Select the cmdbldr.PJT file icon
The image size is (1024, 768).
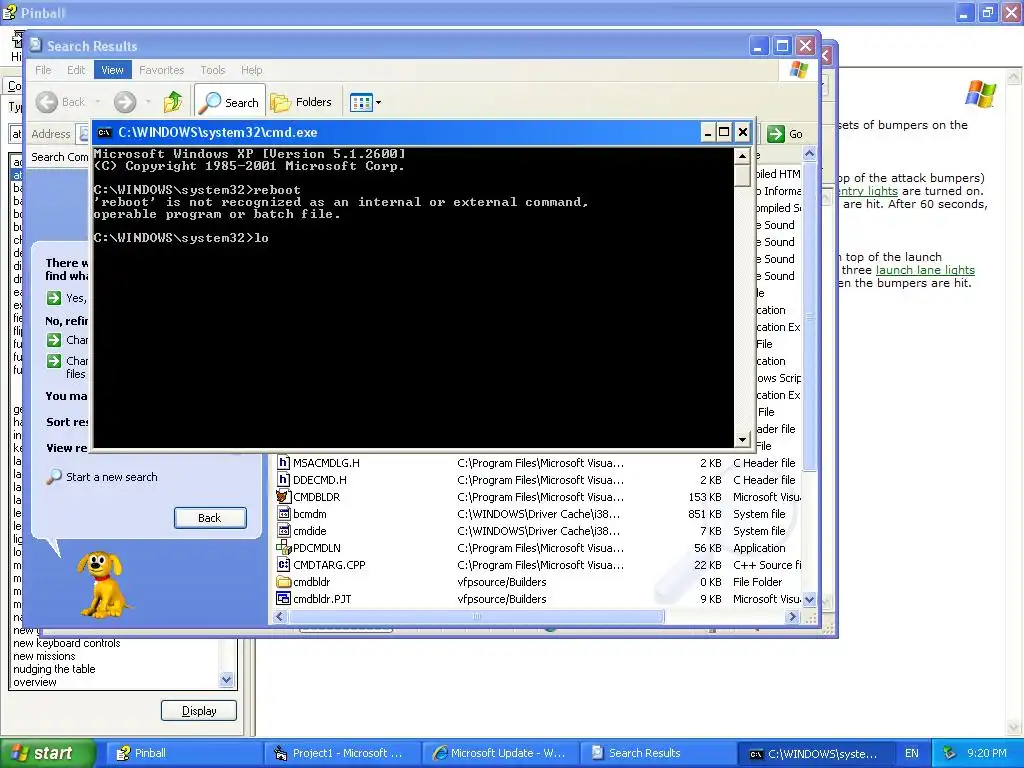283,599
